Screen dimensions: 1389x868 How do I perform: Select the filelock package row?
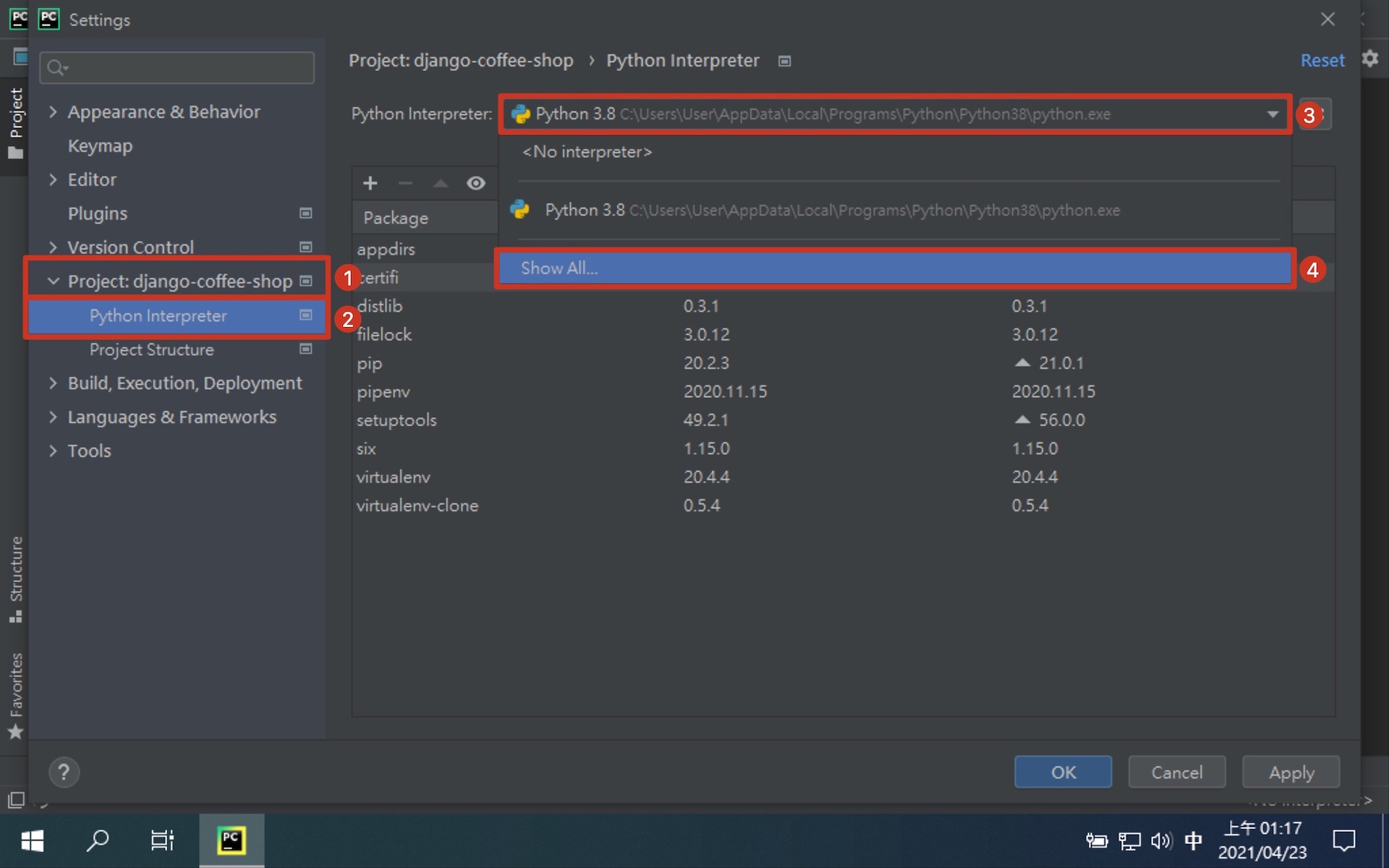843,334
